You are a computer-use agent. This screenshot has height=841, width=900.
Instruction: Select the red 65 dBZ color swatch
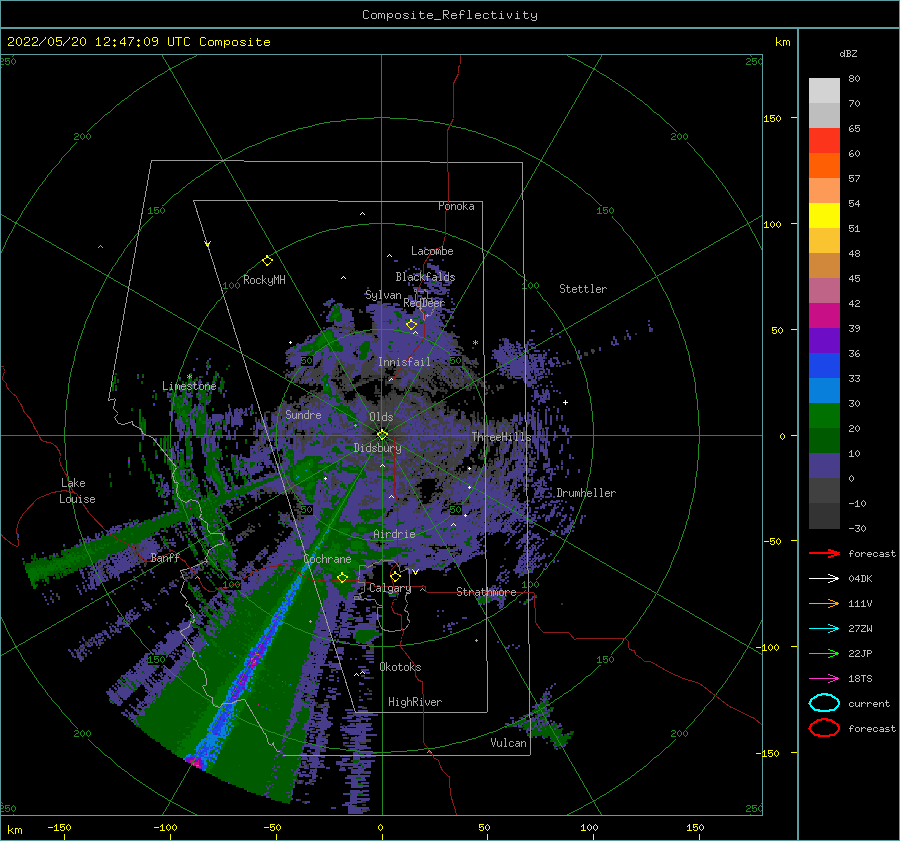pyautogui.click(x=824, y=141)
